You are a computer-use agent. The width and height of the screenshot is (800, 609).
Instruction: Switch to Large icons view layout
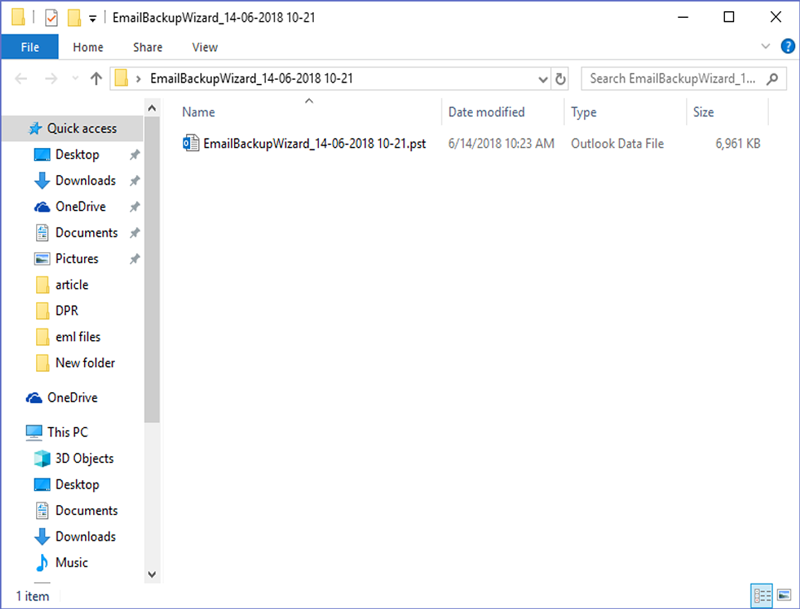click(x=784, y=595)
